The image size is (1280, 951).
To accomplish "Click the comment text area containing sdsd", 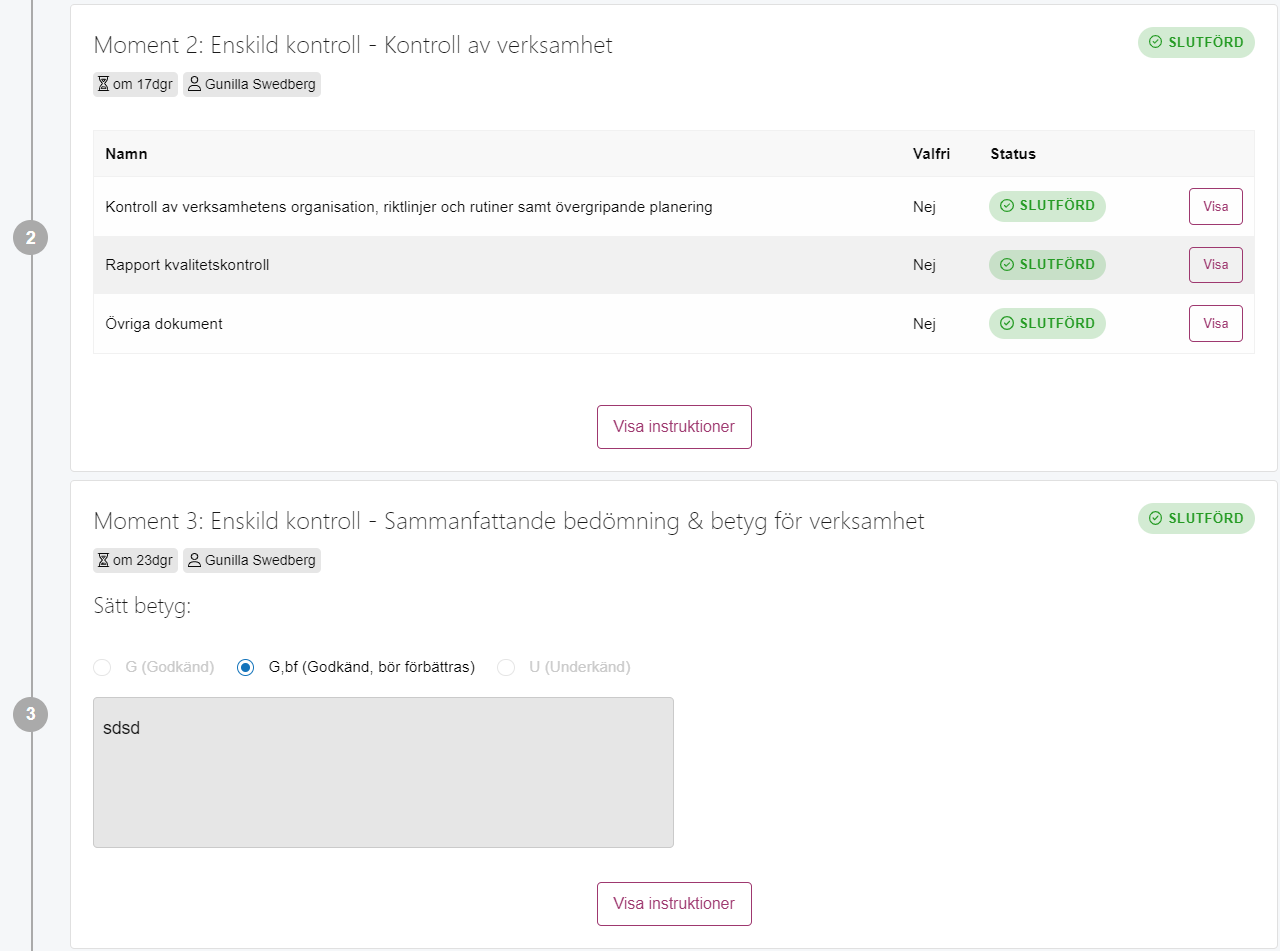I will 383,772.
